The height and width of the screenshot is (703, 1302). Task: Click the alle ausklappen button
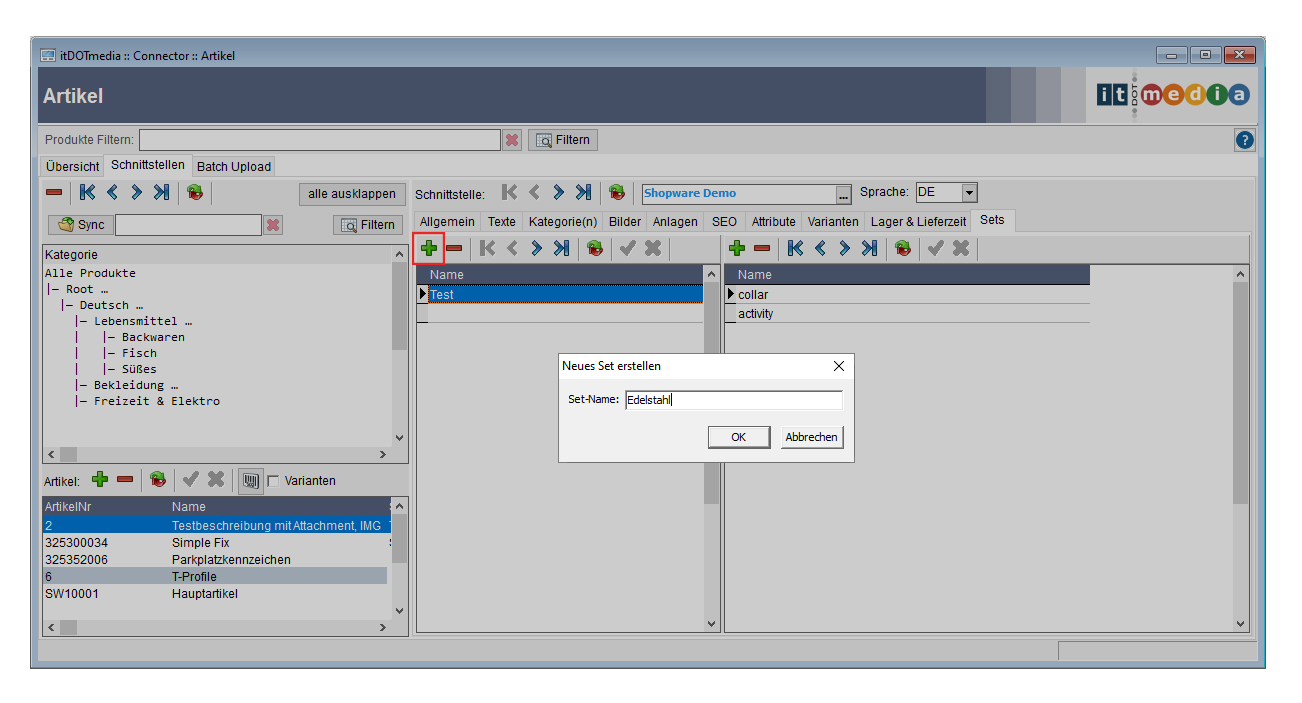(x=351, y=194)
